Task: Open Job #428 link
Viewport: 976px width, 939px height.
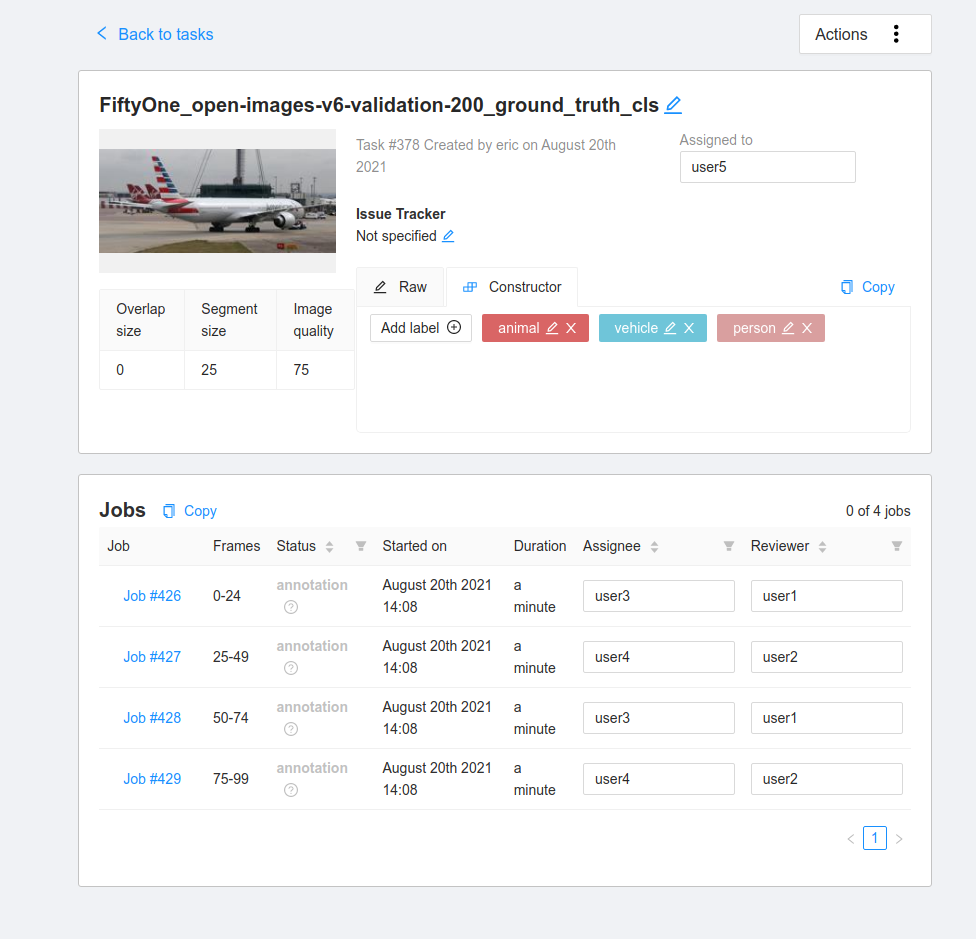Action: click(x=152, y=718)
